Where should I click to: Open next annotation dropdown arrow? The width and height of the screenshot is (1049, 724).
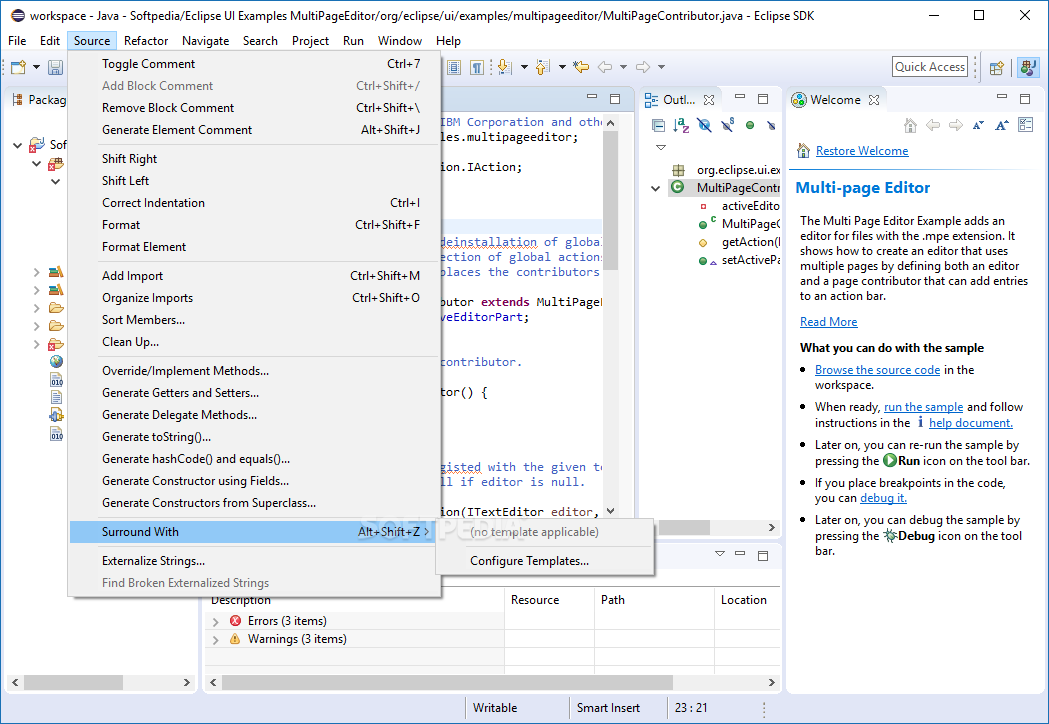tap(524, 67)
